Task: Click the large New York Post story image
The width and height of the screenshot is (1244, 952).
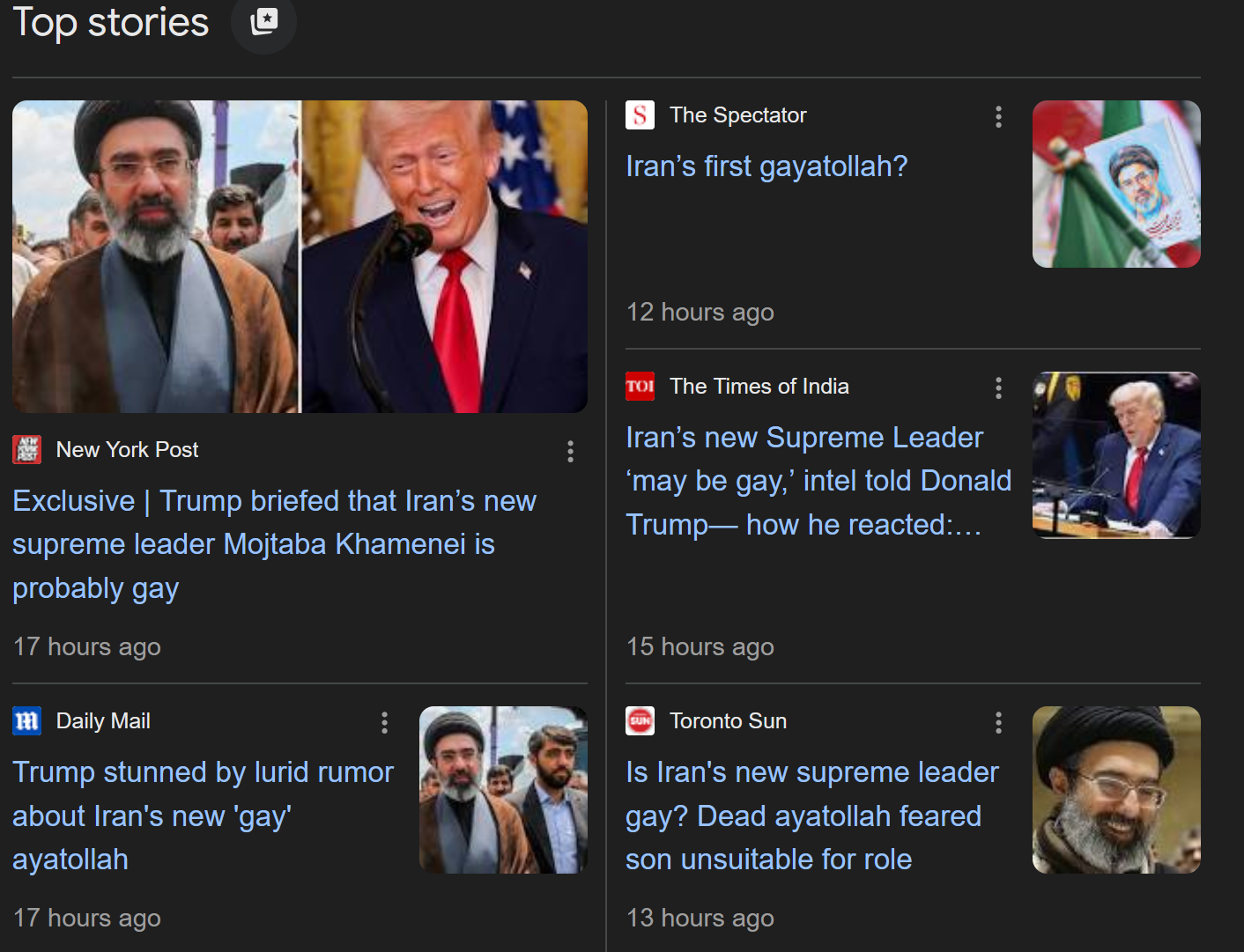Action: click(x=300, y=256)
